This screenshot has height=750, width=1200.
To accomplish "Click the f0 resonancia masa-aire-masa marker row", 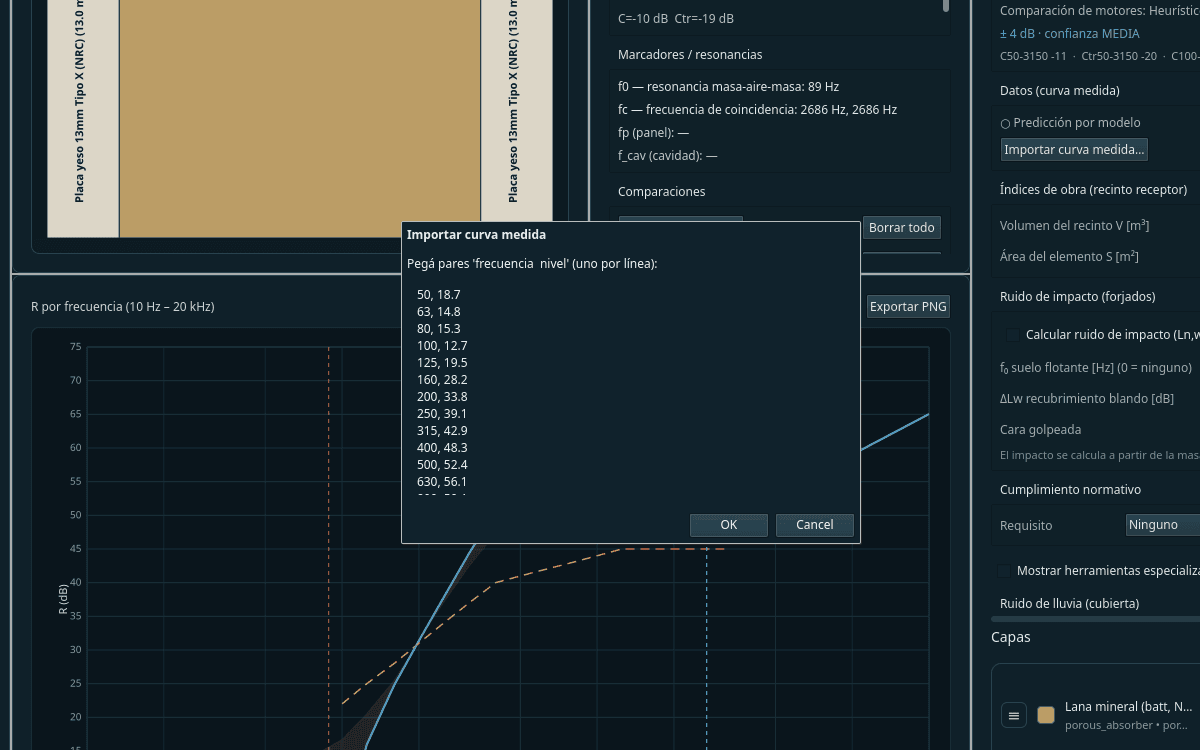I will 728,87.
